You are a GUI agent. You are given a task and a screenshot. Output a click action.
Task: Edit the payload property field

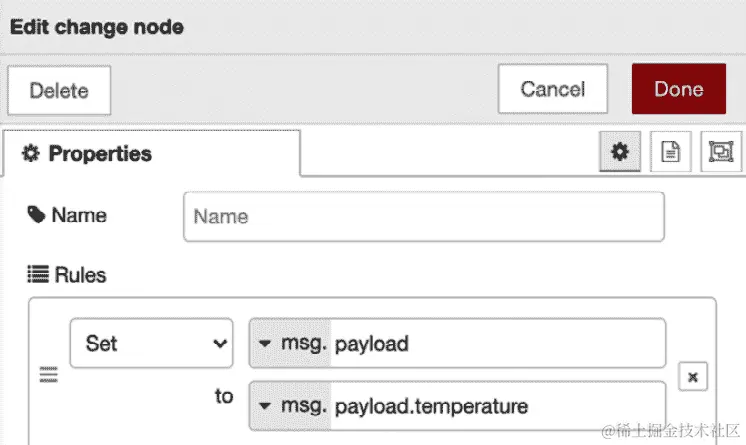click(498, 343)
